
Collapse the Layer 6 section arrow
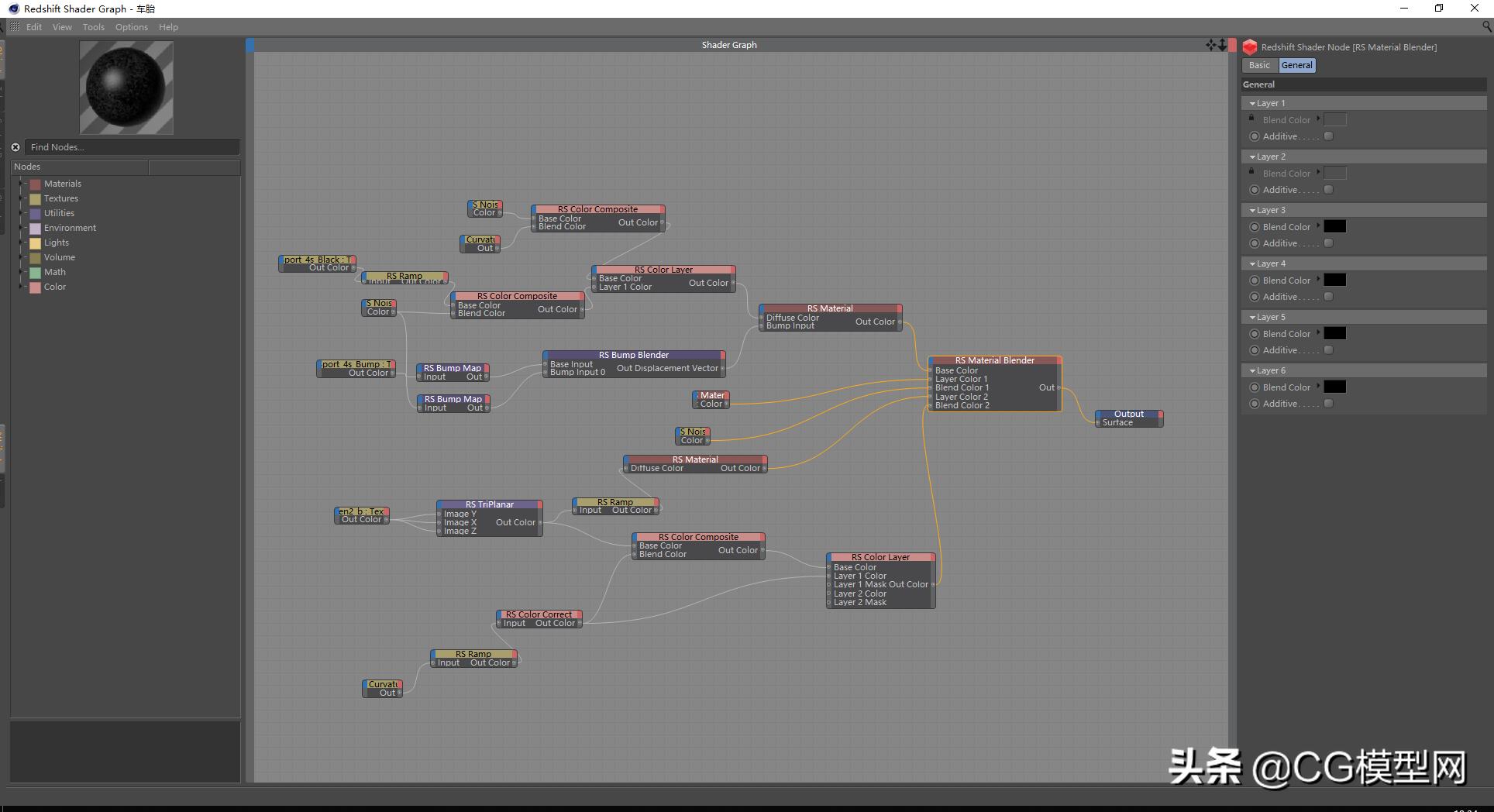1252,370
